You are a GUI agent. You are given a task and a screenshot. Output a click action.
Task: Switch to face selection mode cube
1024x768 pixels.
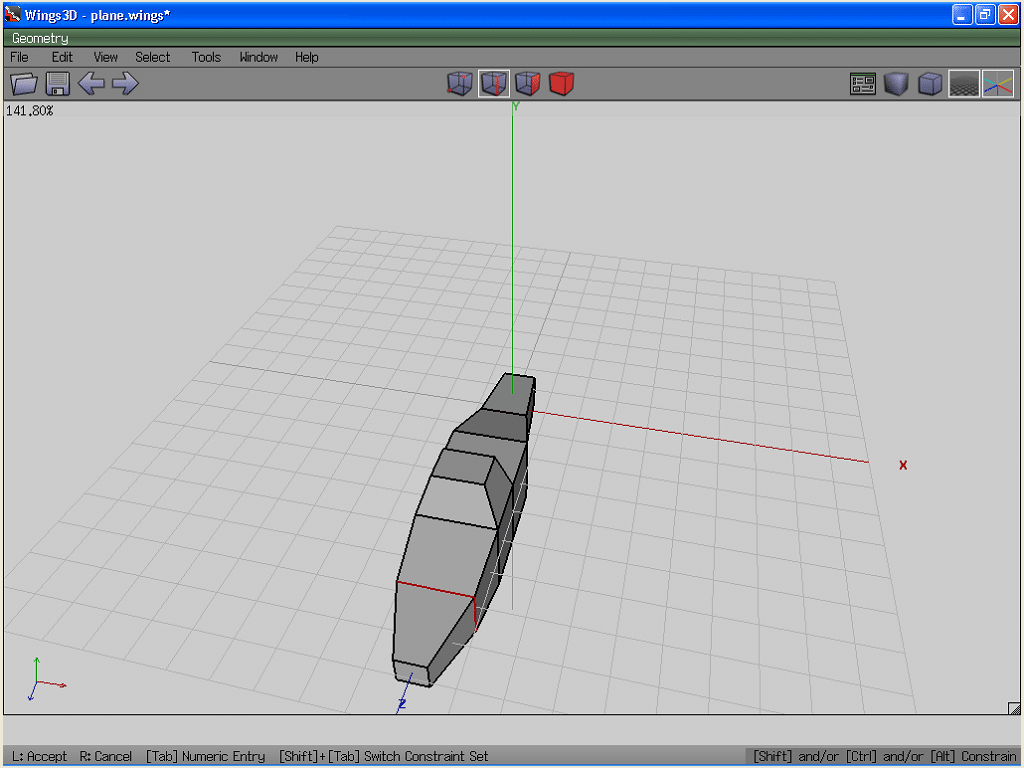pos(528,84)
